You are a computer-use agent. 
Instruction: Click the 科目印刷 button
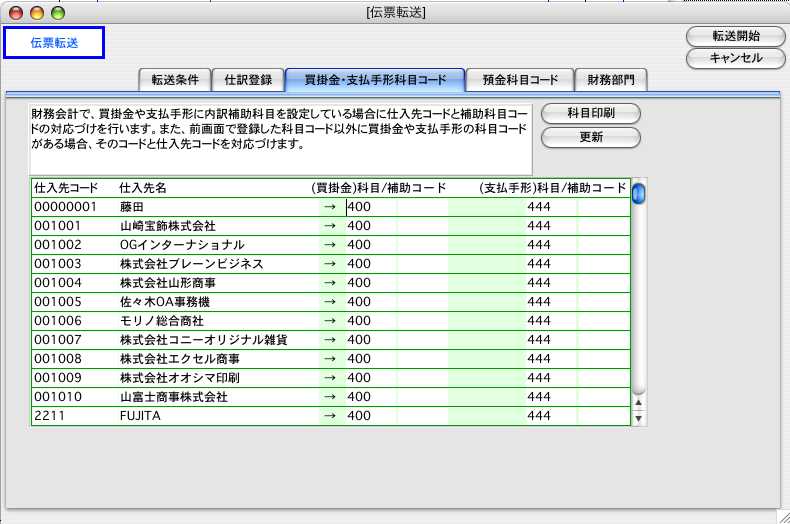(x=590, y=114)
